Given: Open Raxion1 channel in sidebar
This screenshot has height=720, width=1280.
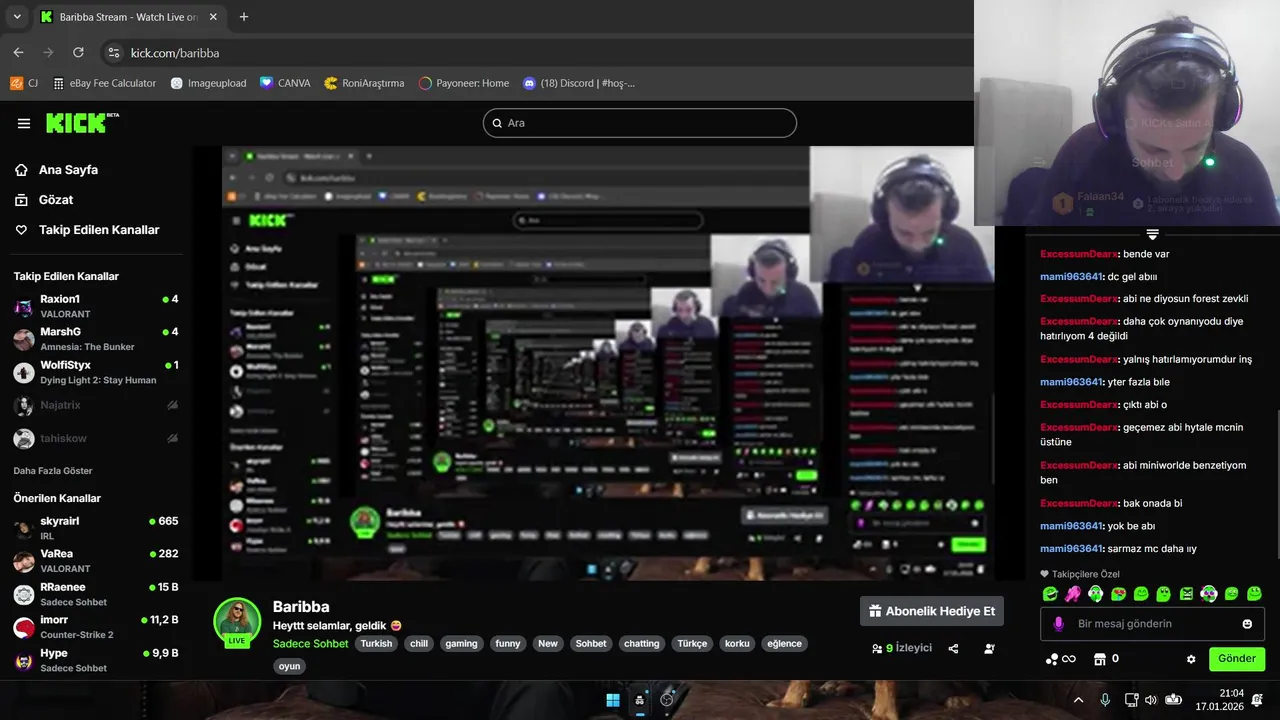Looking at the screenshot, I should pyautogui.click(x=96, y=306).
